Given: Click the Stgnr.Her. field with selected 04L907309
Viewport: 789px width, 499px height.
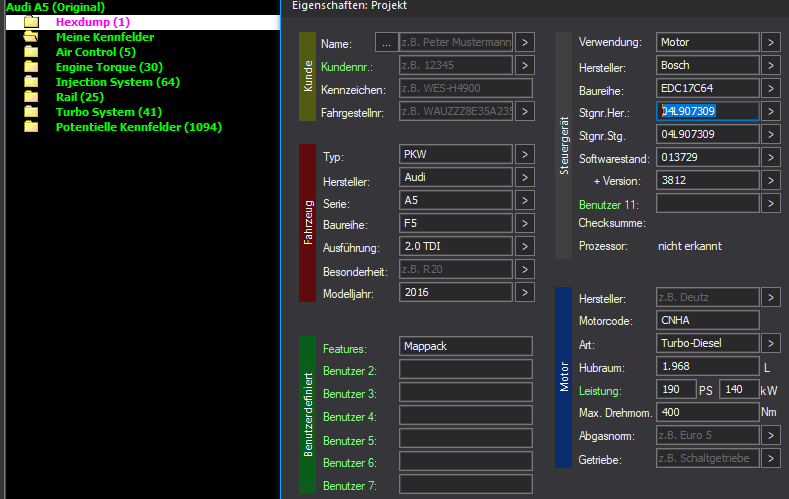Looking at the screenshot, I should tap(707, 111).
